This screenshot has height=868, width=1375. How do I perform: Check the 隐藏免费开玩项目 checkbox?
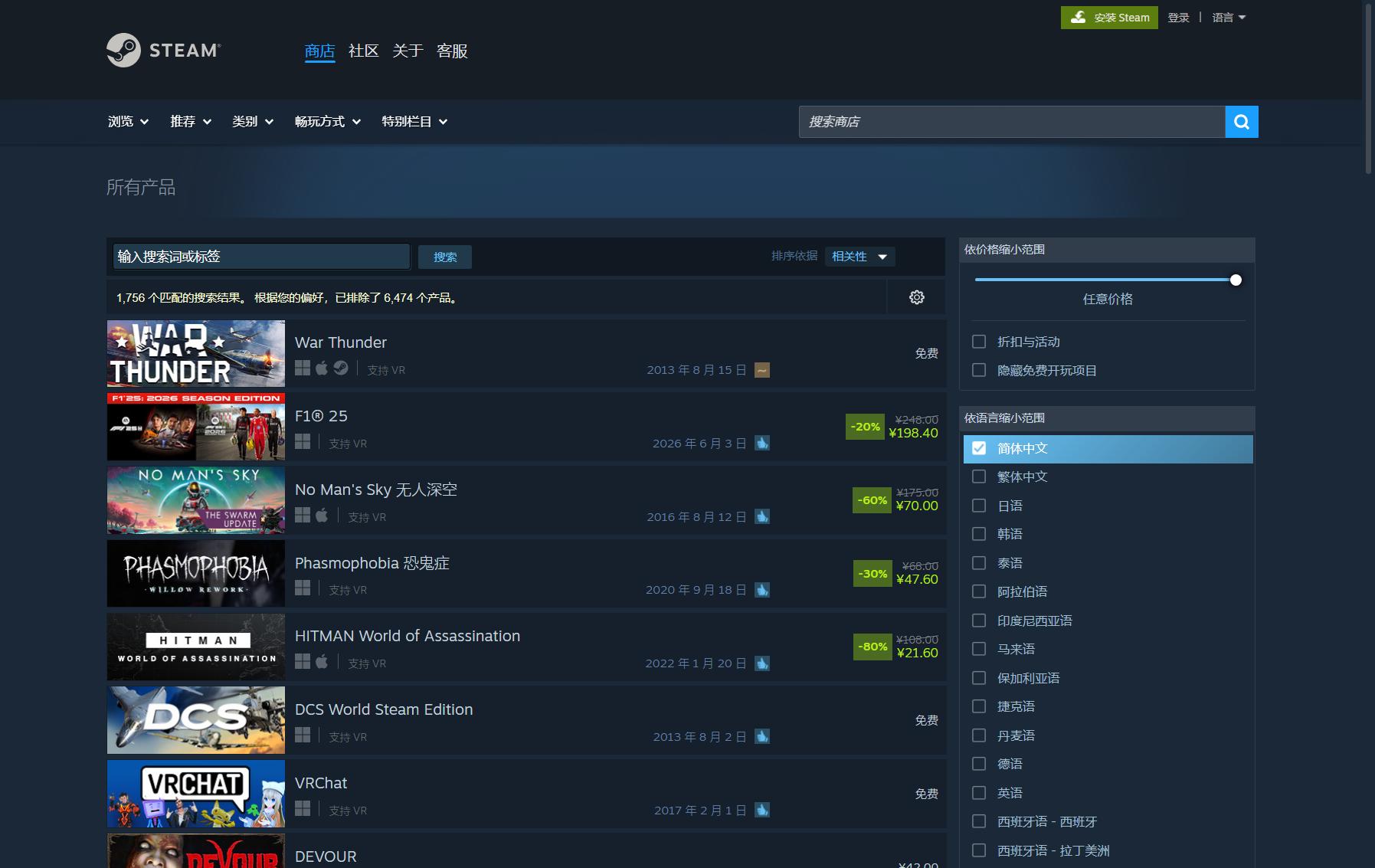click(x=978, y=370)
